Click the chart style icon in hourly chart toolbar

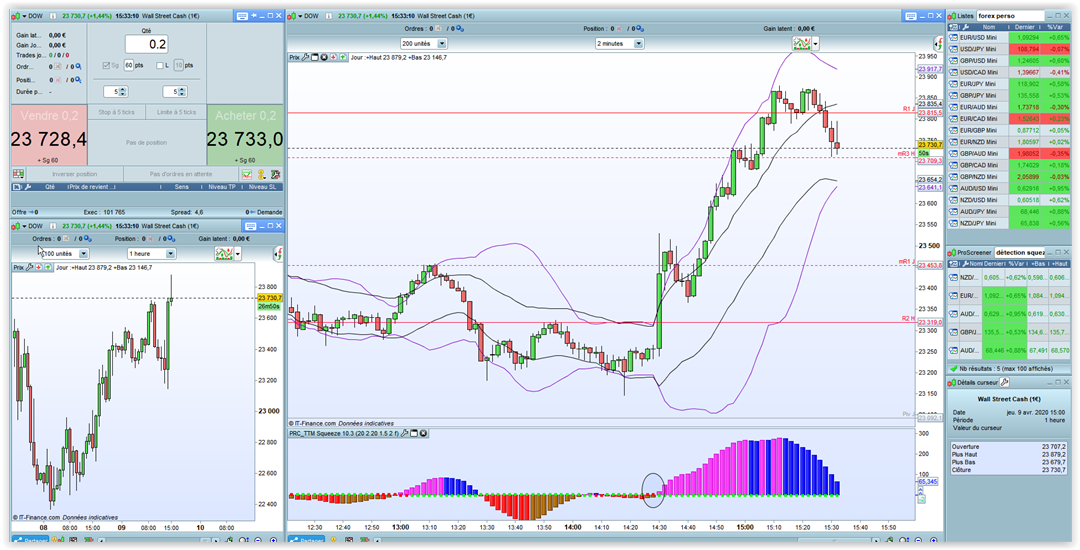[224, 253]
